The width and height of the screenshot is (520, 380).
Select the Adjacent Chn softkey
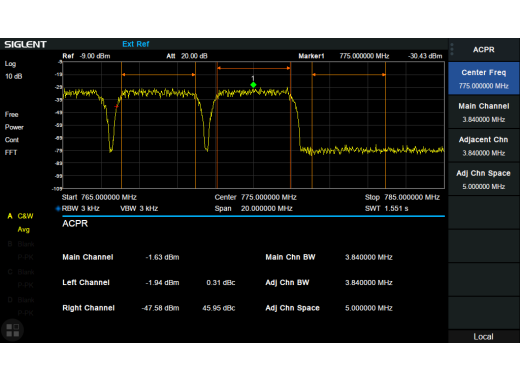pos(484,146)
